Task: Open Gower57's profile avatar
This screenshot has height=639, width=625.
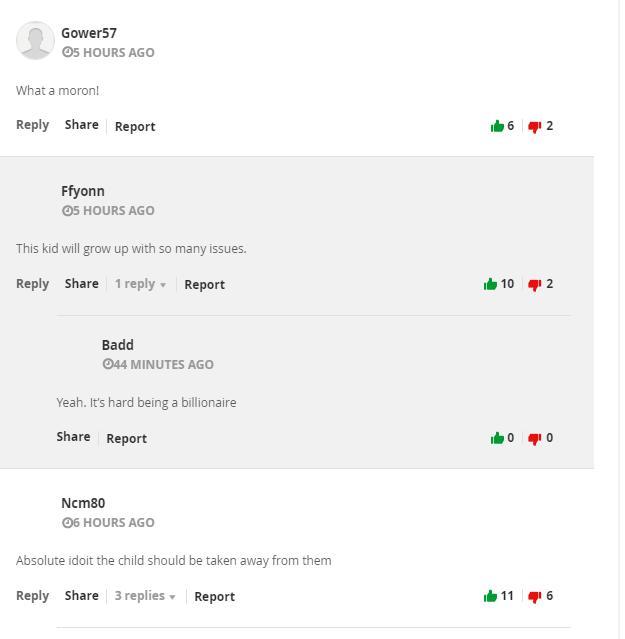Action: 35,41
